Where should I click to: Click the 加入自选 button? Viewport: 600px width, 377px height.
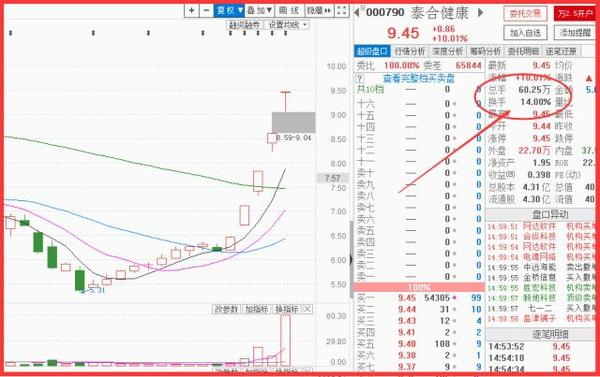click(x=525, y=33)
